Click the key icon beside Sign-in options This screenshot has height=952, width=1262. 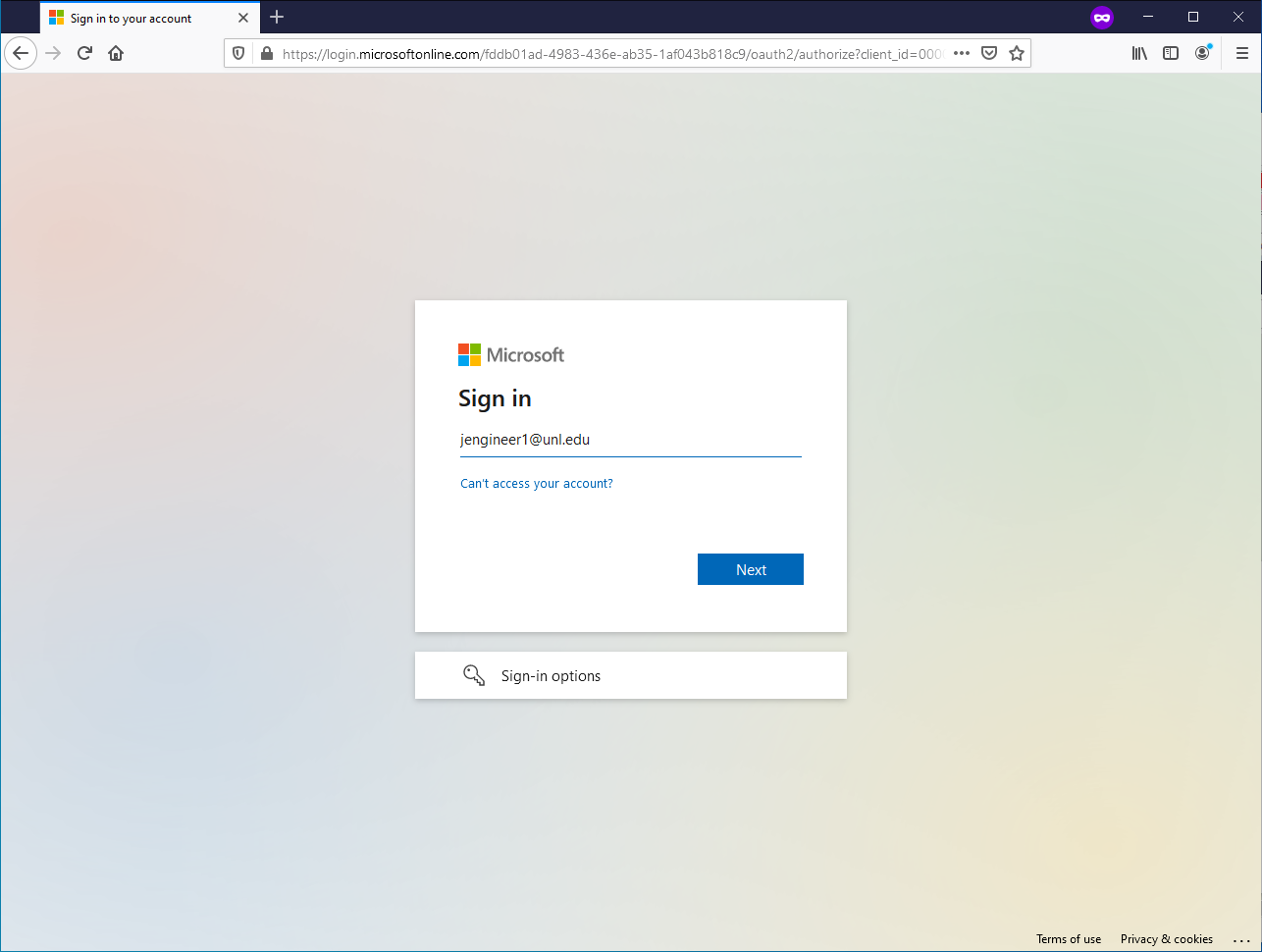coord(474,675)
